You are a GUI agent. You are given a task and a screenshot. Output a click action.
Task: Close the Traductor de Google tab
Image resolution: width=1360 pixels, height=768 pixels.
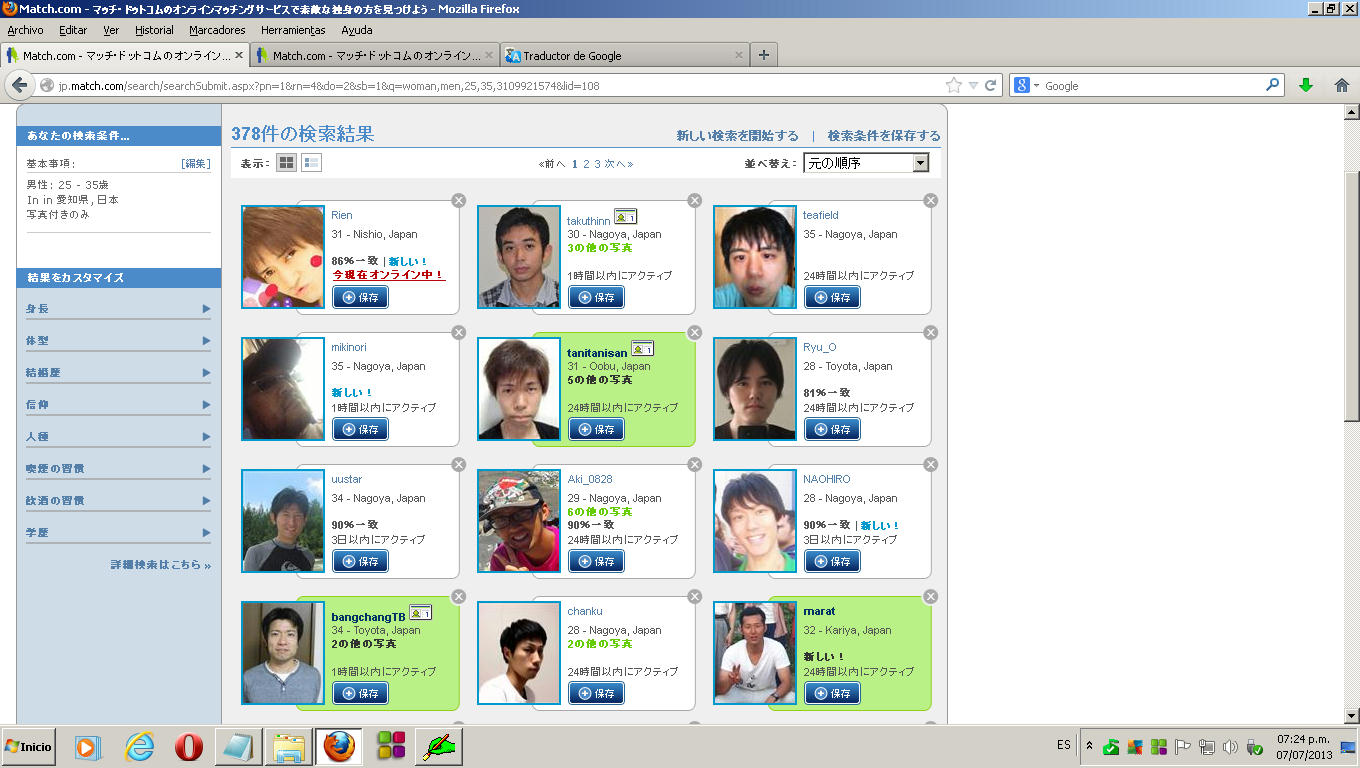pos(739,55)
